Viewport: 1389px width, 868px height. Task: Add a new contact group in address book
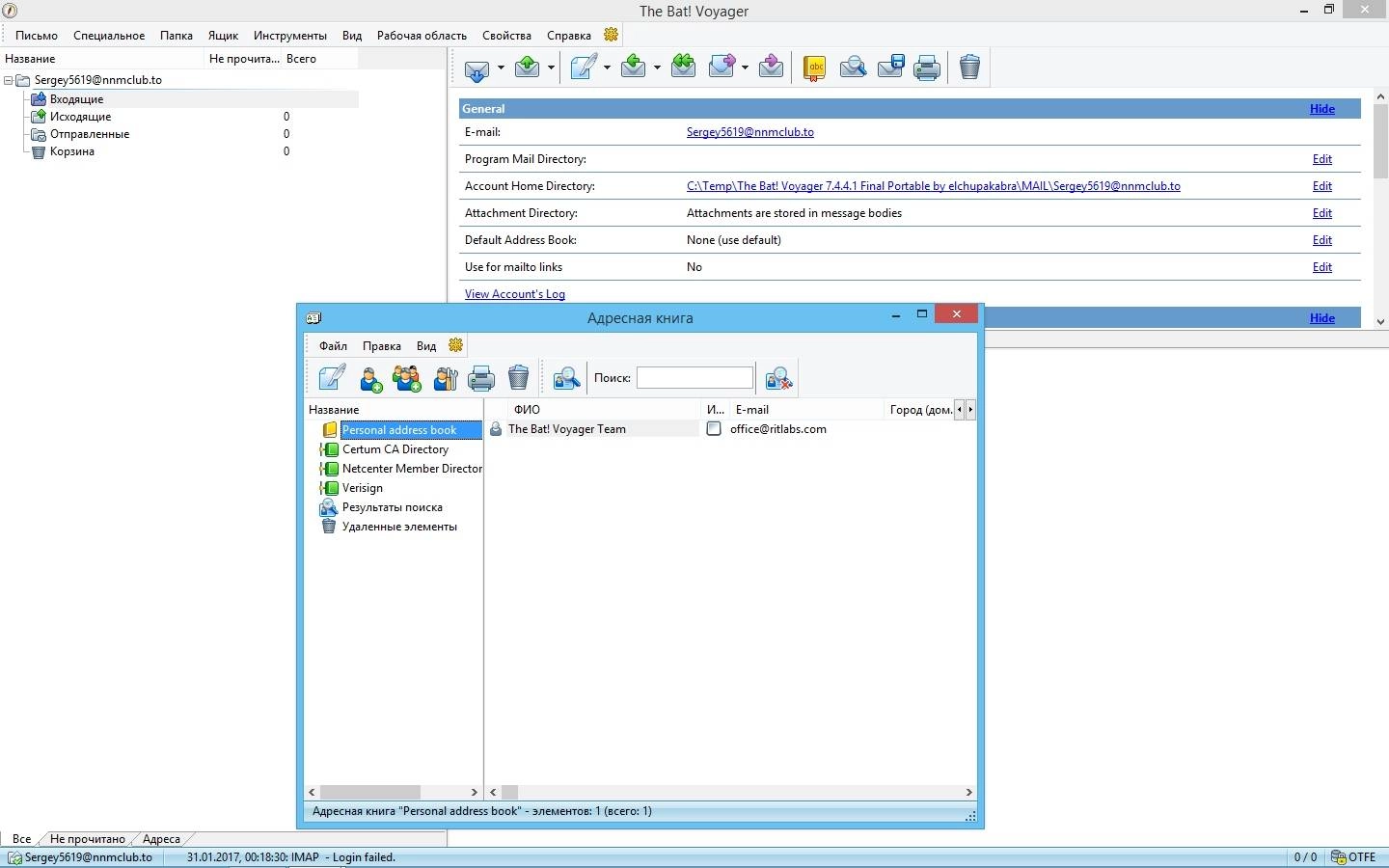pyautogui.click(x=407, y=379)
